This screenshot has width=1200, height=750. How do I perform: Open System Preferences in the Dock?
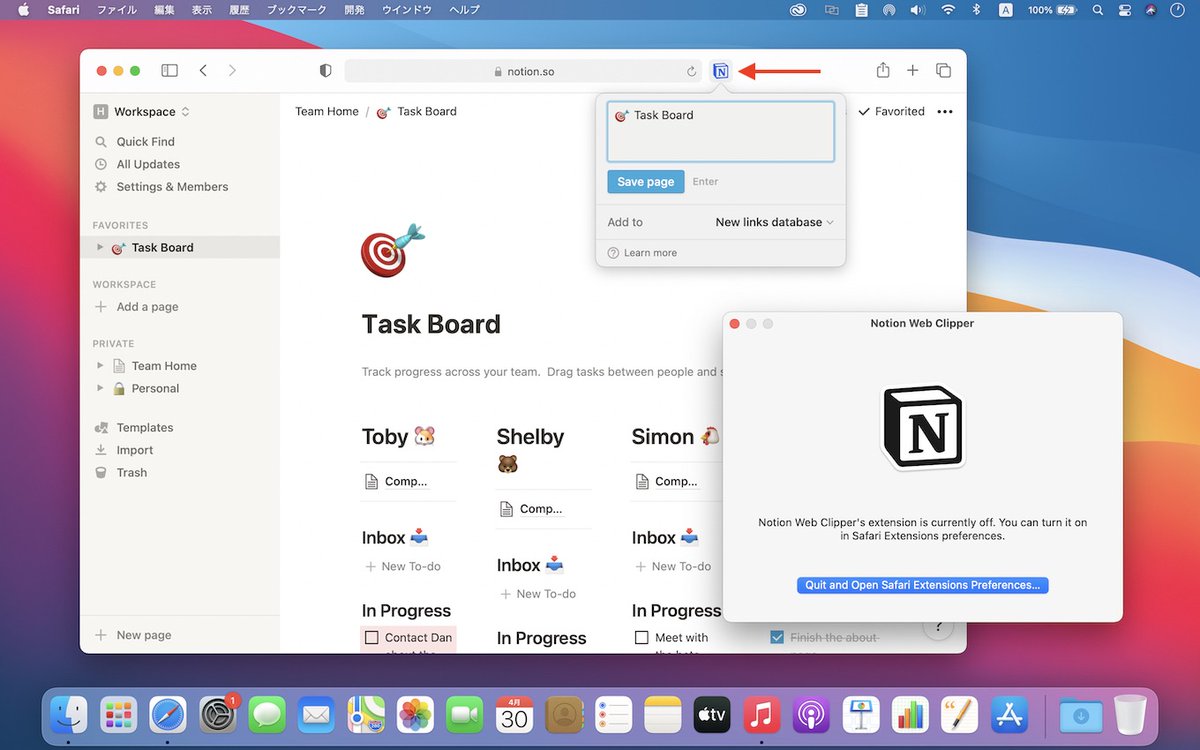[217, 715]
